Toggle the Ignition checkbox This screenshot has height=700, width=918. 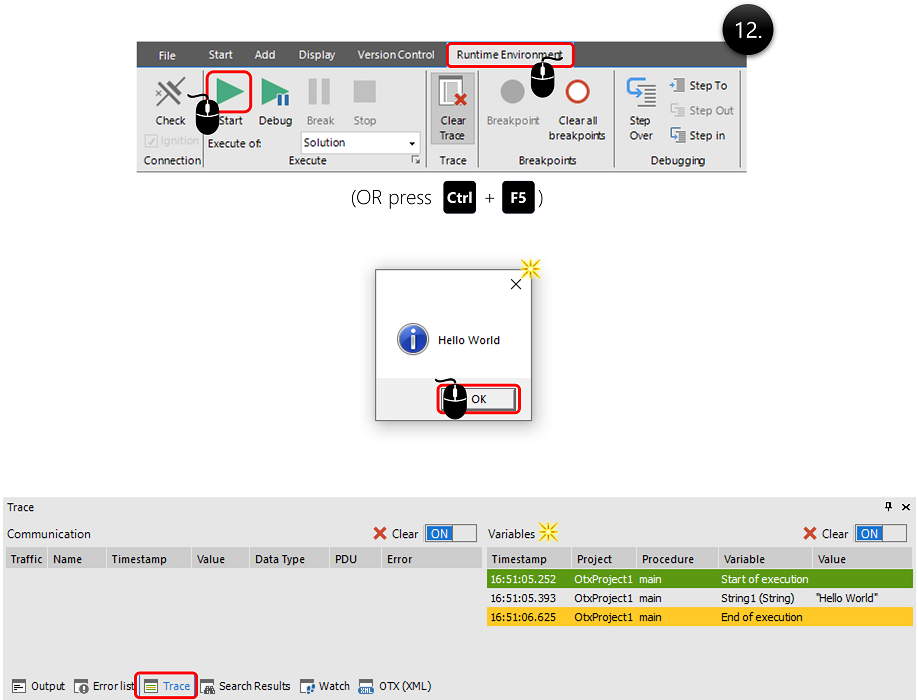(152, 141)
